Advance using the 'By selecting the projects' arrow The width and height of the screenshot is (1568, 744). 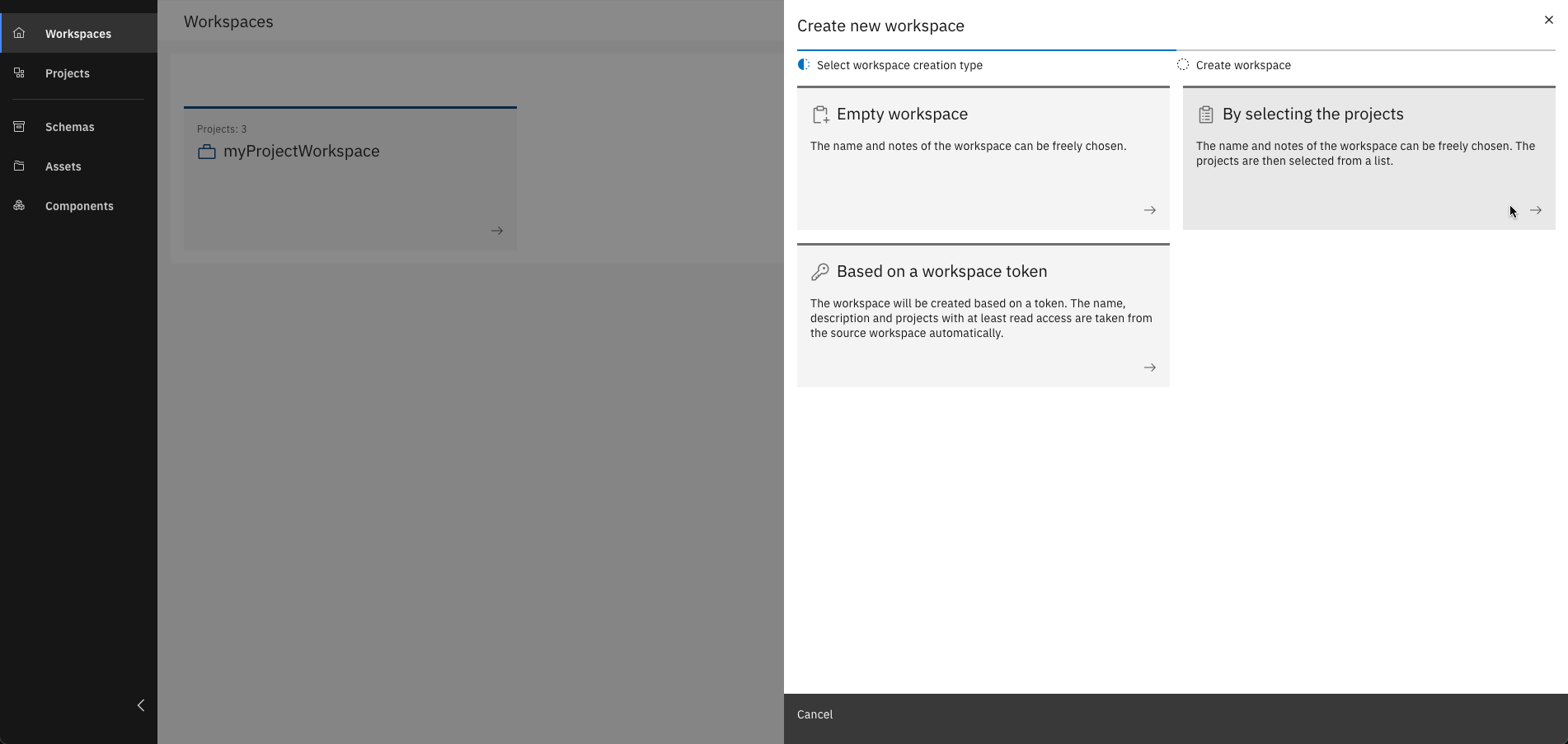(1536, 210)
